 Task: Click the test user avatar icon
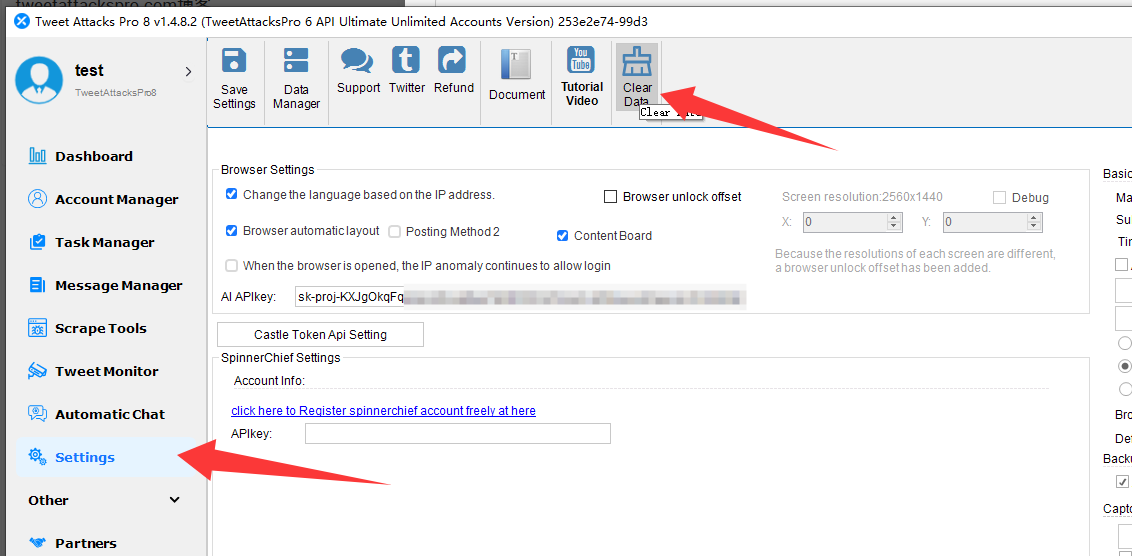(x=39, y=79)
